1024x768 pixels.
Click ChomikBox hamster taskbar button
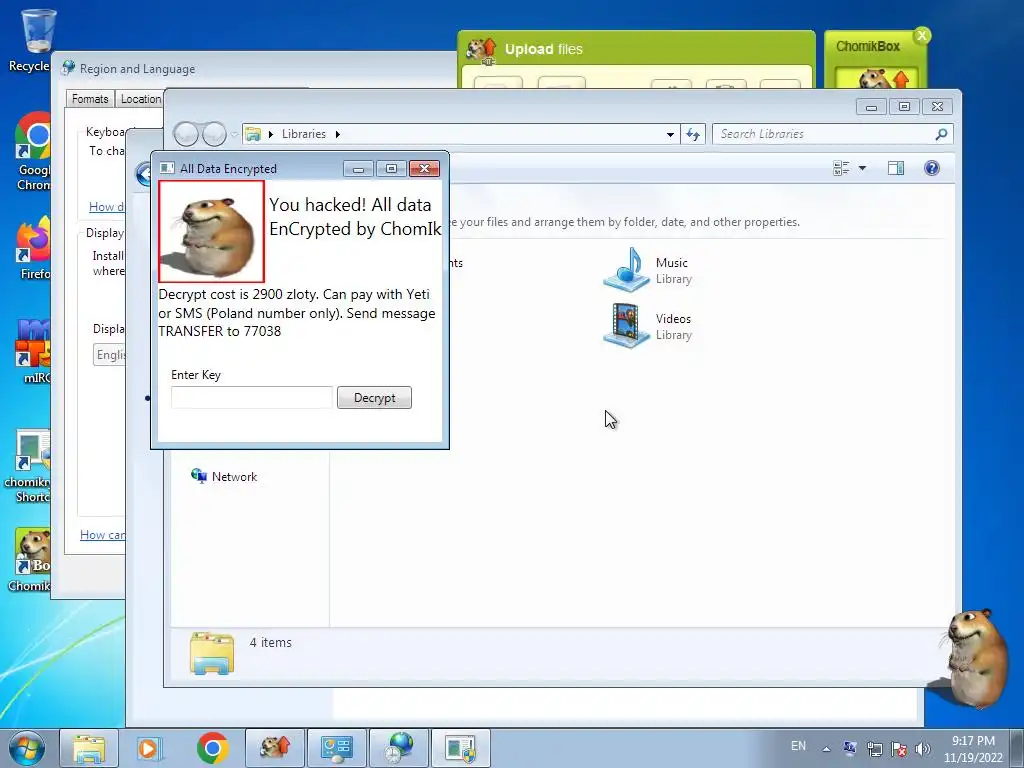(x=275, y=748)
